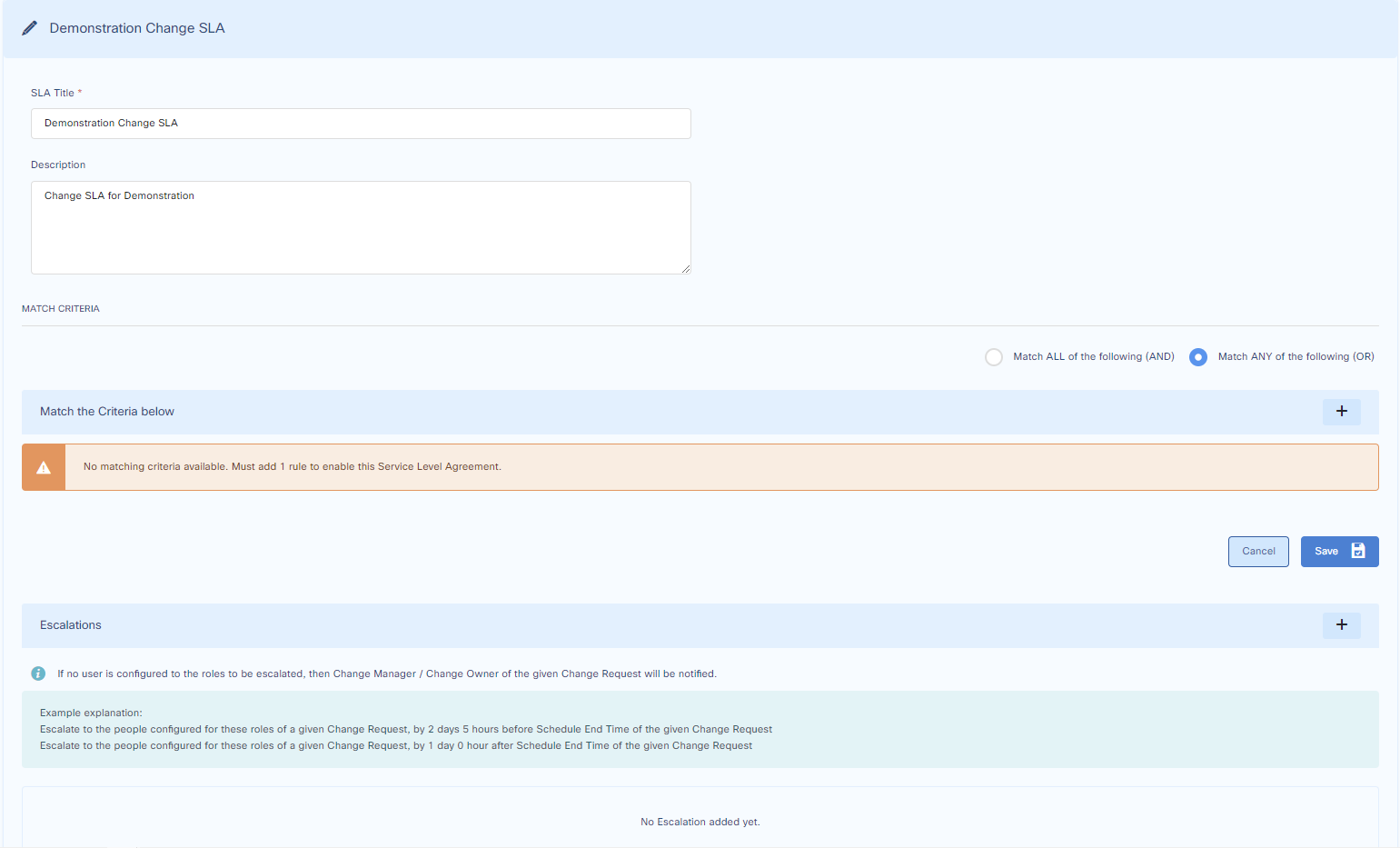Screen dimensions: 1400x848
Task: Click the pencil edit icon in the header
Action: [30, 27]
